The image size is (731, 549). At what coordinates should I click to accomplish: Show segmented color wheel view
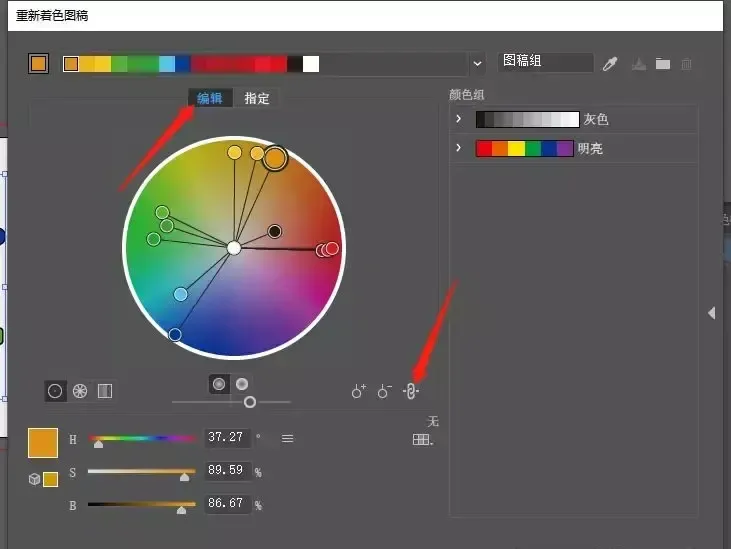[80, 391]
